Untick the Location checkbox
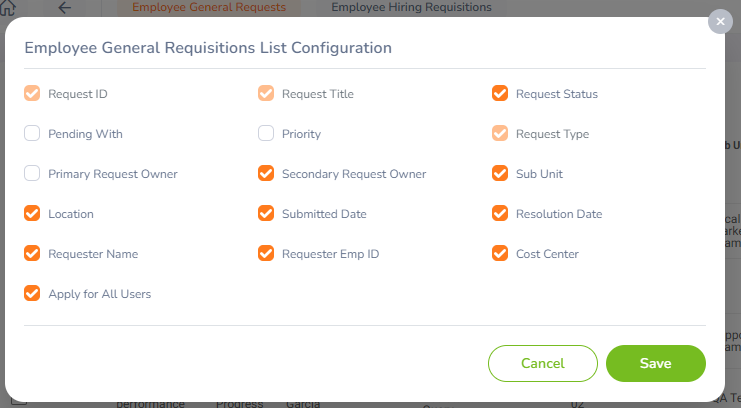The image size is (741, 408). click(x=32, y=213)
